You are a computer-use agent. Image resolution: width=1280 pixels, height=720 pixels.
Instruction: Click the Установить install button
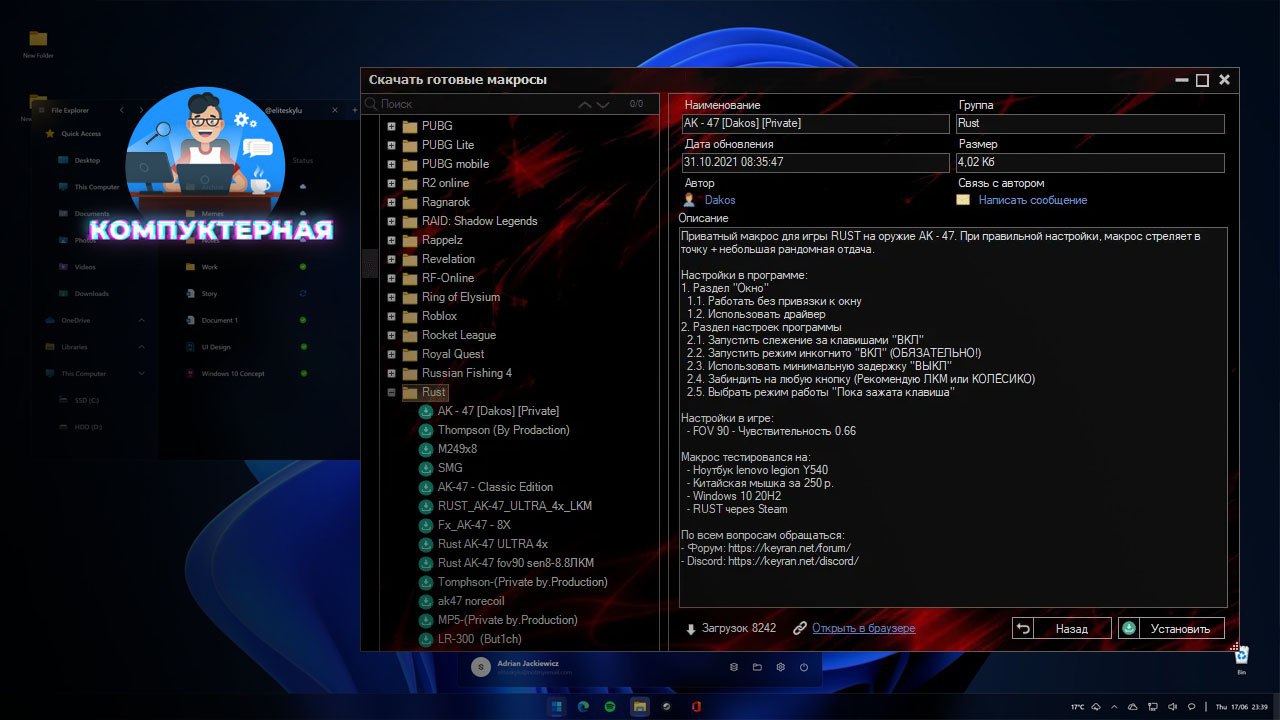[1171, 628]
